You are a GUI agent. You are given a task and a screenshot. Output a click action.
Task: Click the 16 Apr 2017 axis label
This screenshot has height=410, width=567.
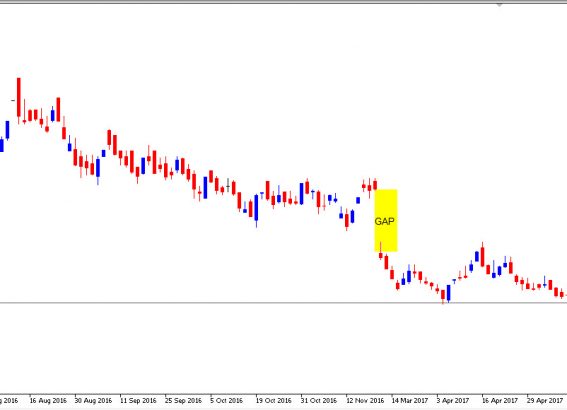click(500, 401)
